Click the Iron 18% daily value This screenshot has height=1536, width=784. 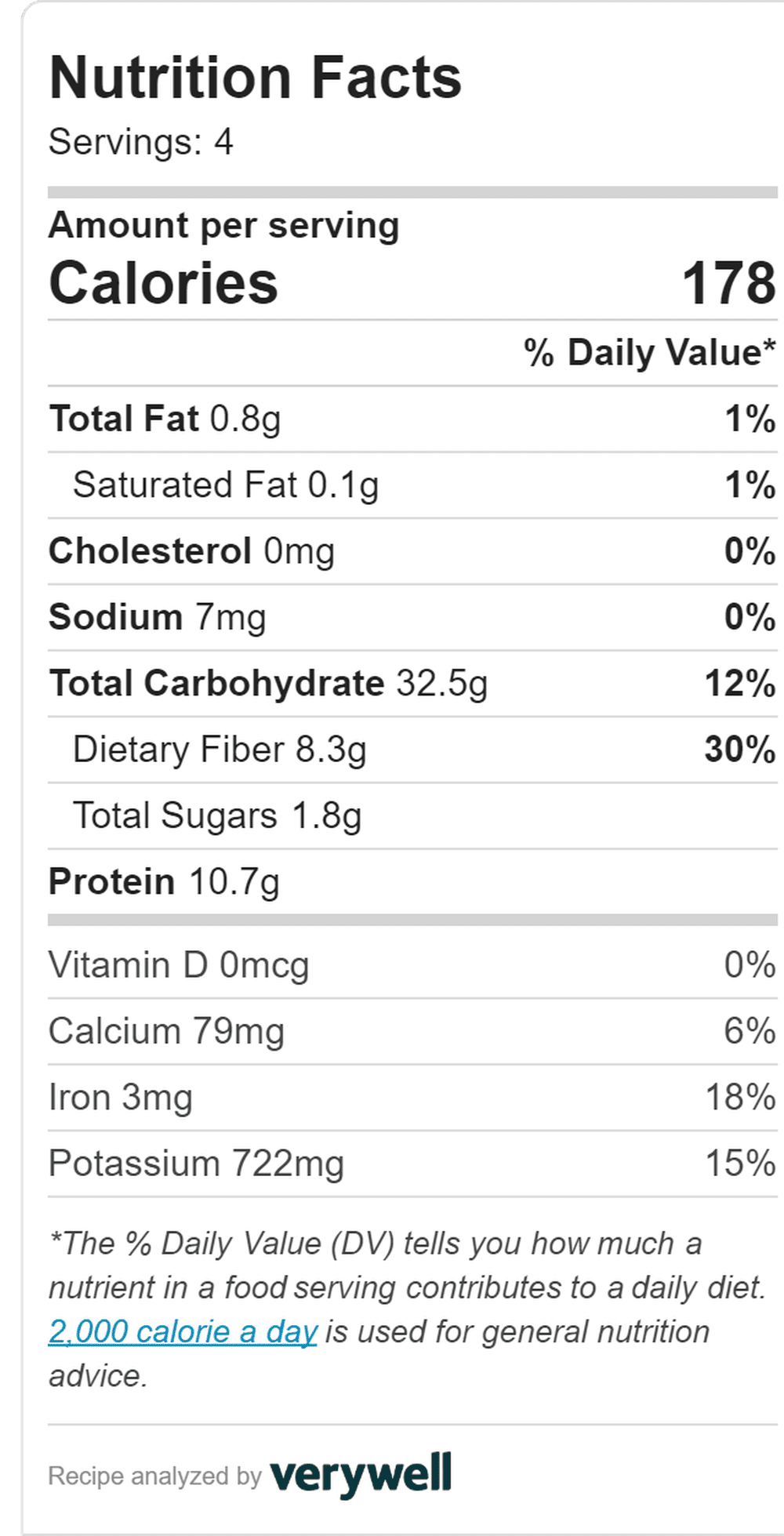[x=739, y=1097]
